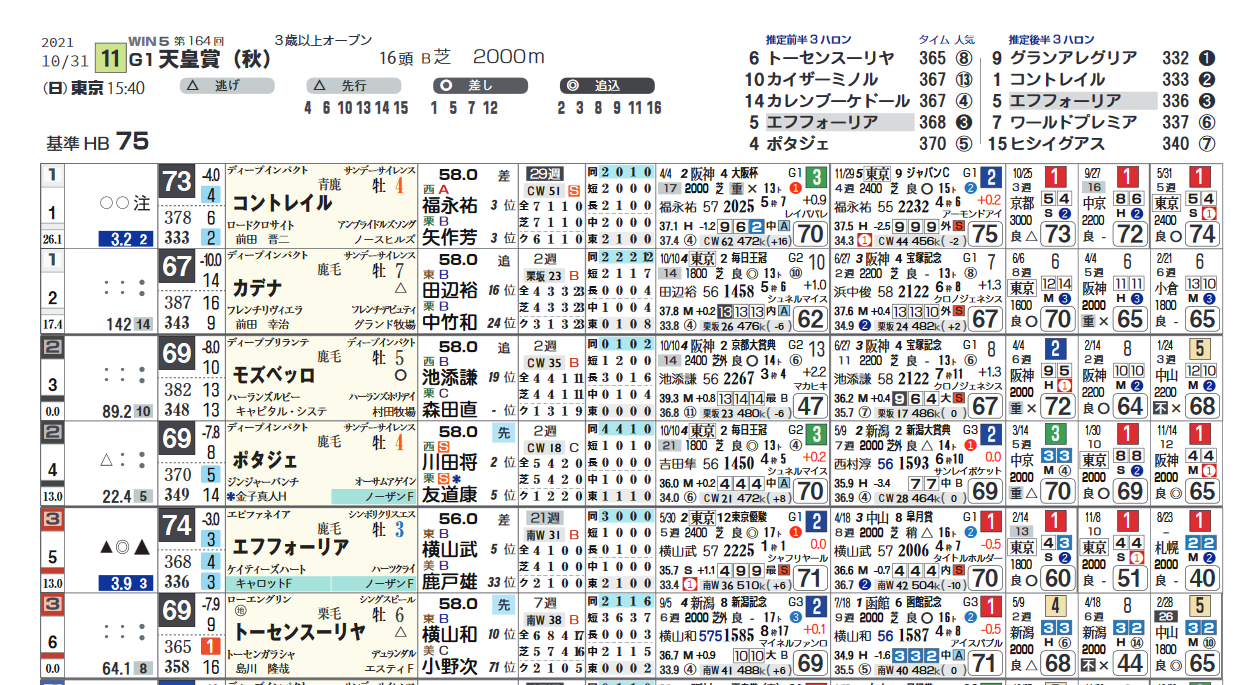Open horse エフフォーリア name in table
This screenshot has height=685, width=1259.
tap(290, 547)
